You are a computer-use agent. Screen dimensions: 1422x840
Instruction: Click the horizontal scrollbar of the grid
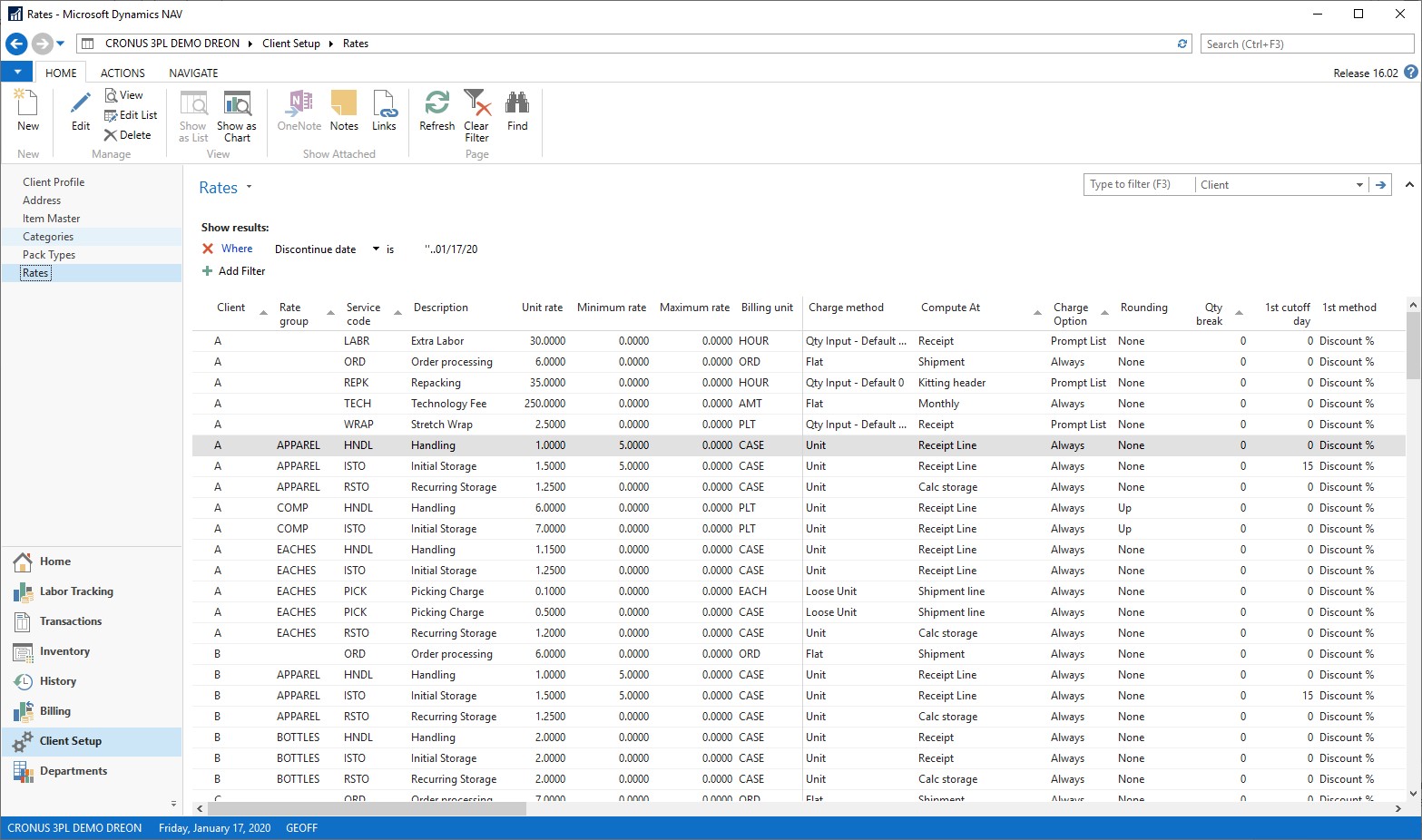pos(367,808)
